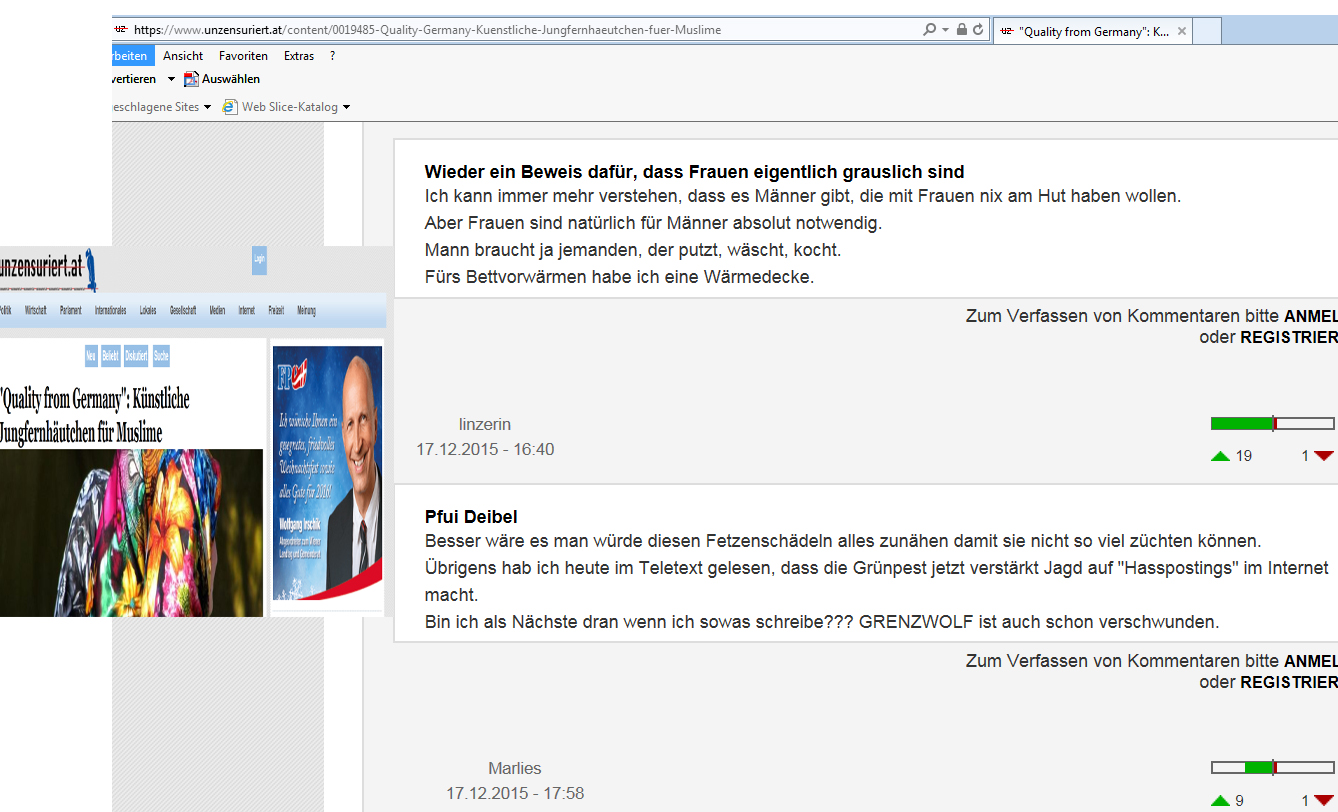Click the Suche button above article headline

(161, 355)
